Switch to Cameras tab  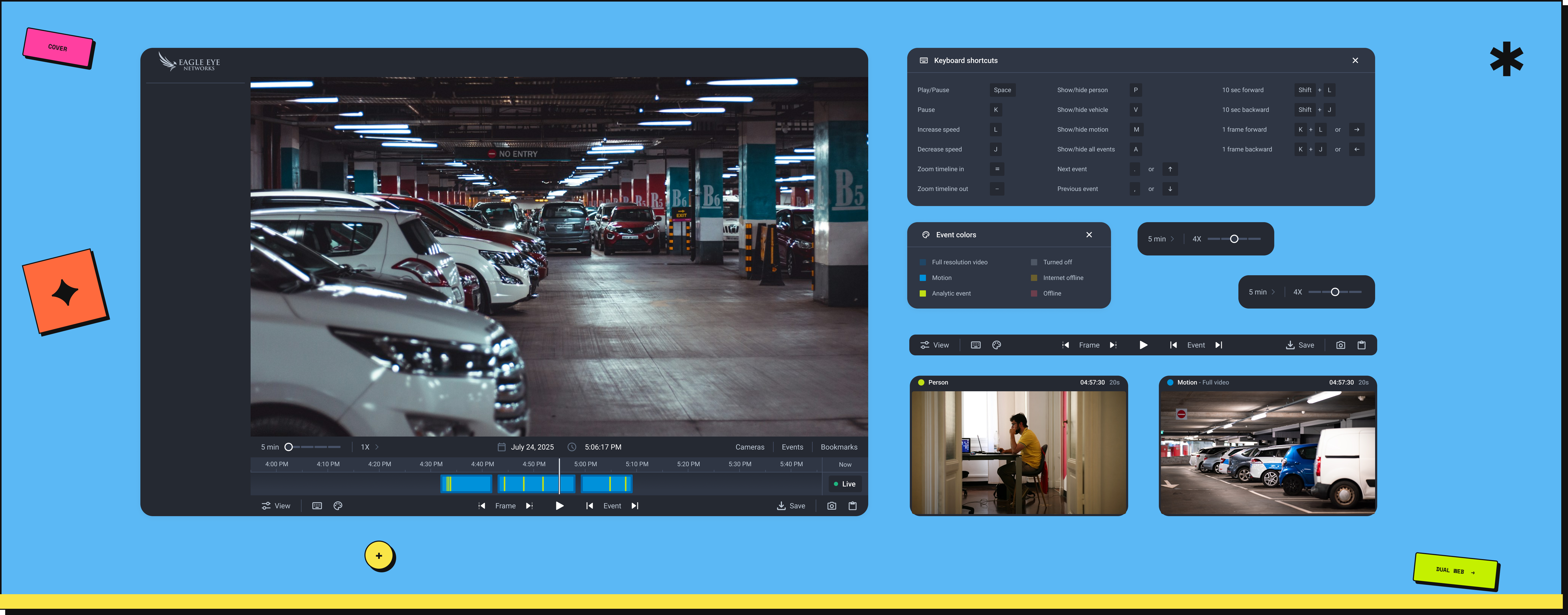coord(749,447)
